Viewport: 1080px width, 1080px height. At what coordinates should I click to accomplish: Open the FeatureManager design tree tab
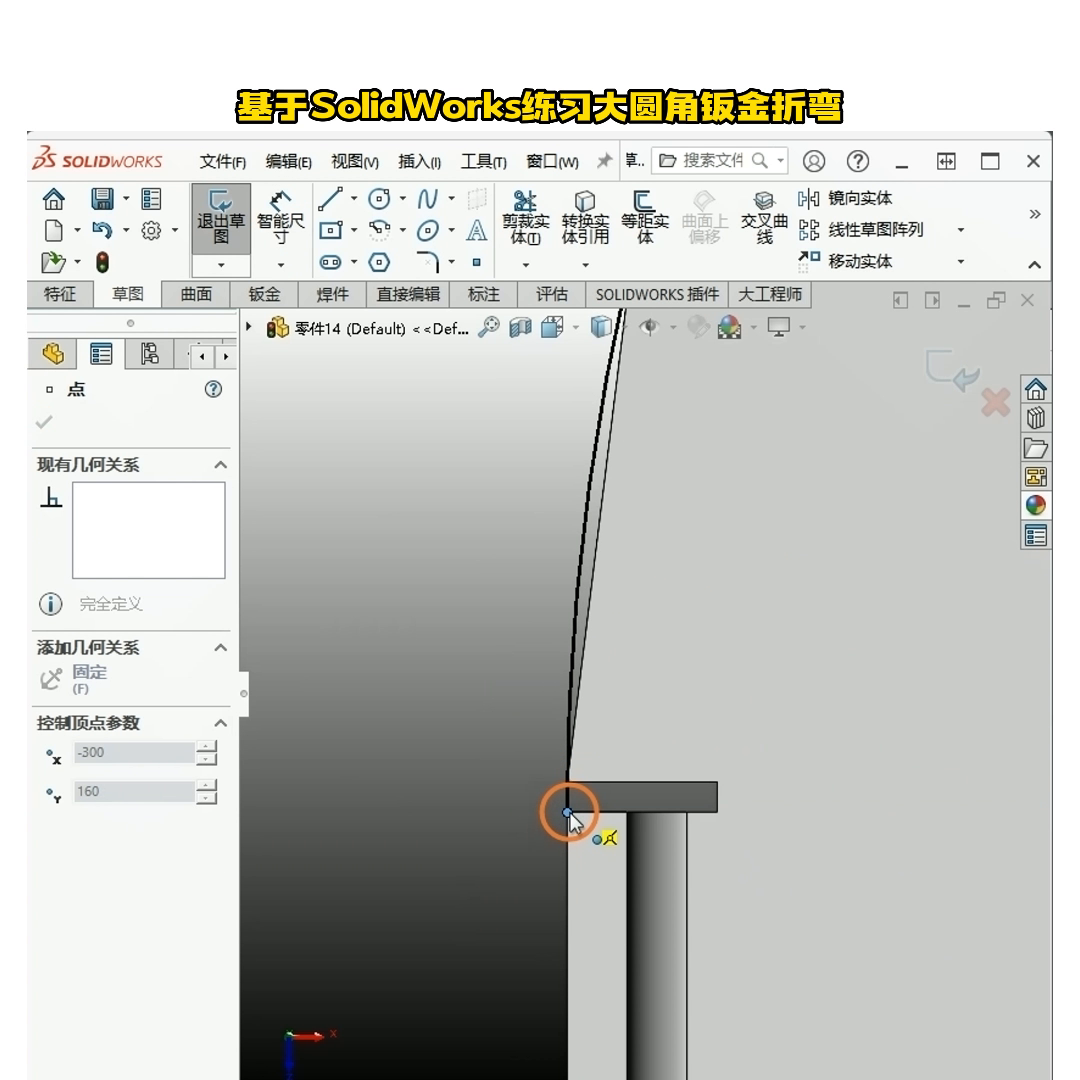(53, 354)
